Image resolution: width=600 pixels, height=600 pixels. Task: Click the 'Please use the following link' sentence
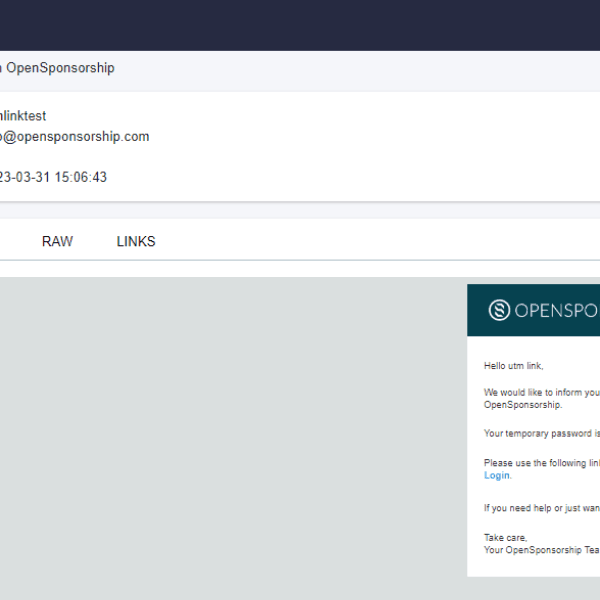[541, 463]
